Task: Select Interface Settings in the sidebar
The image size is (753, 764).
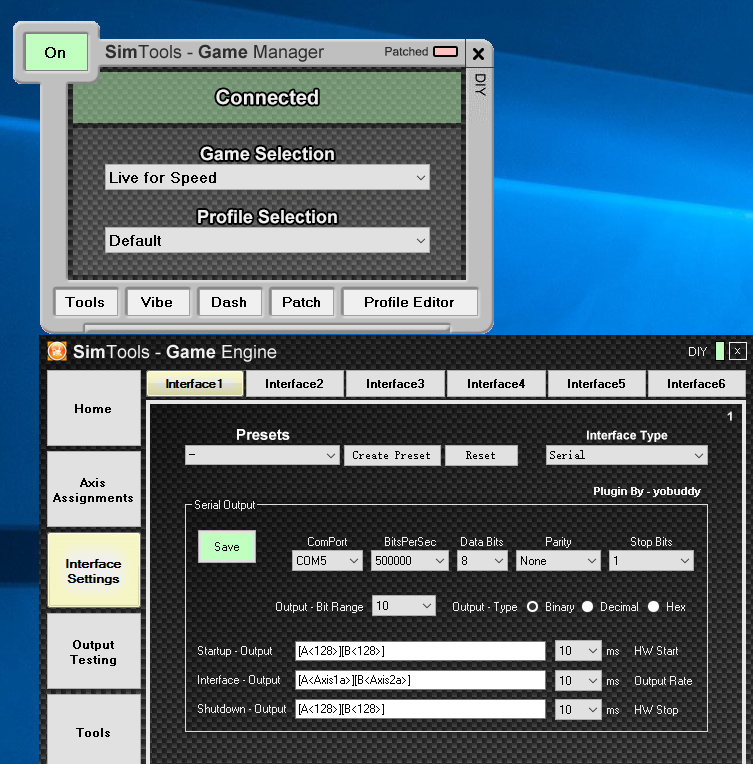Action: pyautogui.click(x=93, y=571)
